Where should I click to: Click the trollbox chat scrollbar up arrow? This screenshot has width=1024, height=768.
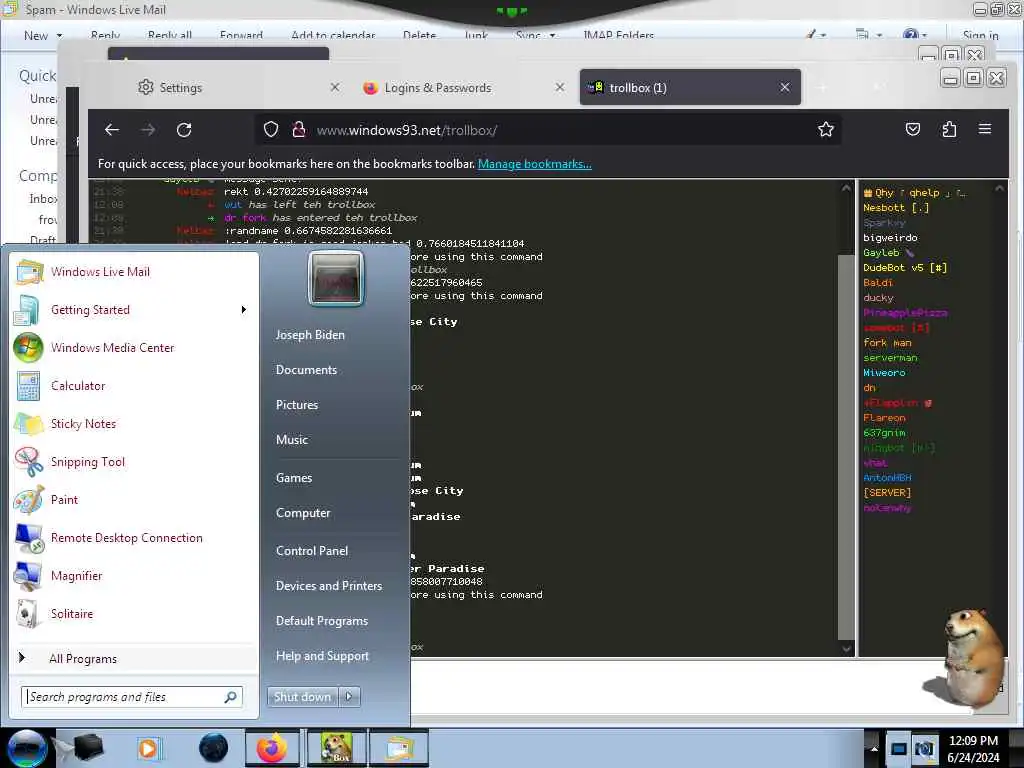pyautogui.click(x=846, y=188)
